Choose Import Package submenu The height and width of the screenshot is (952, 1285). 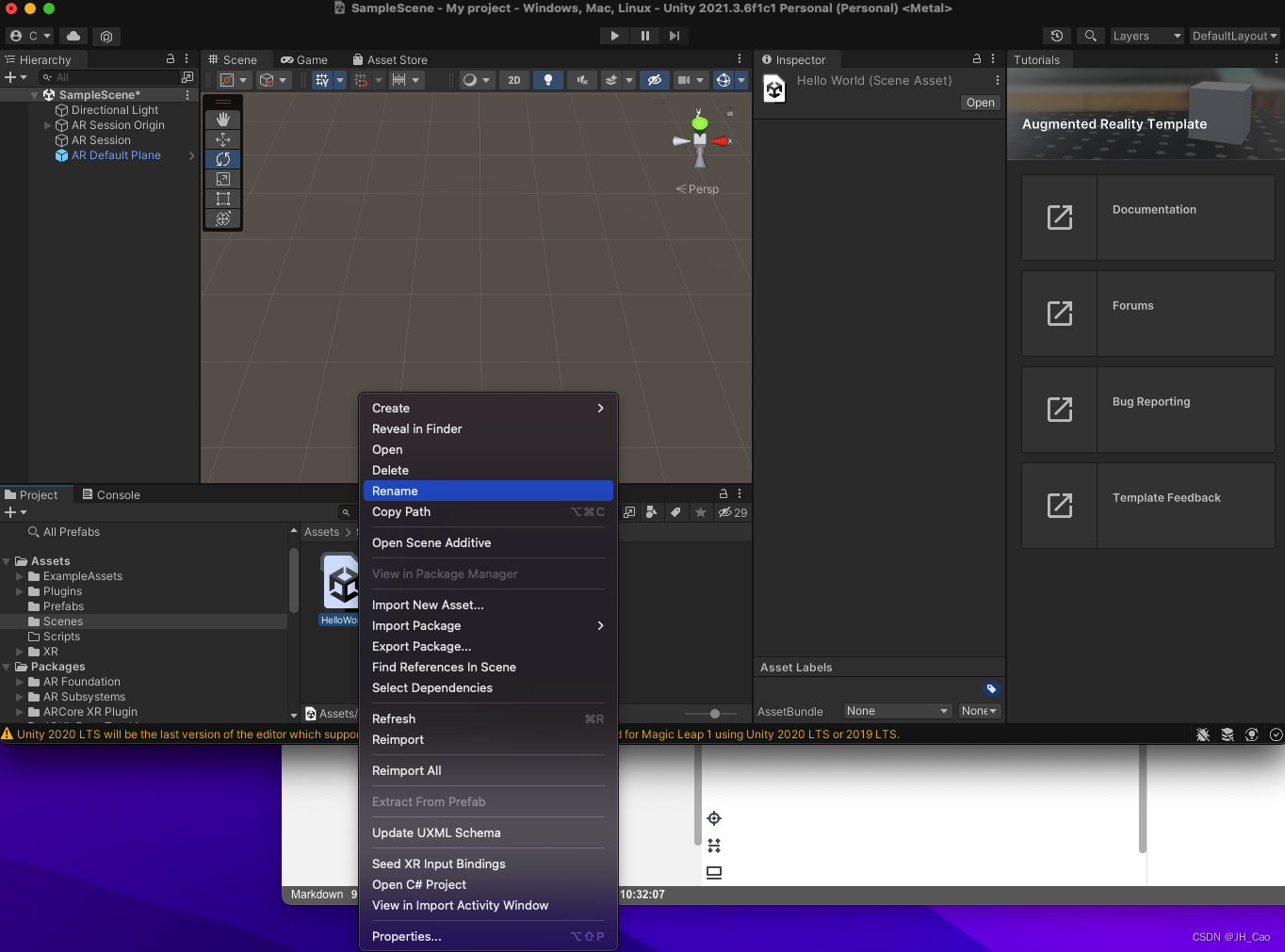(488, 625)
